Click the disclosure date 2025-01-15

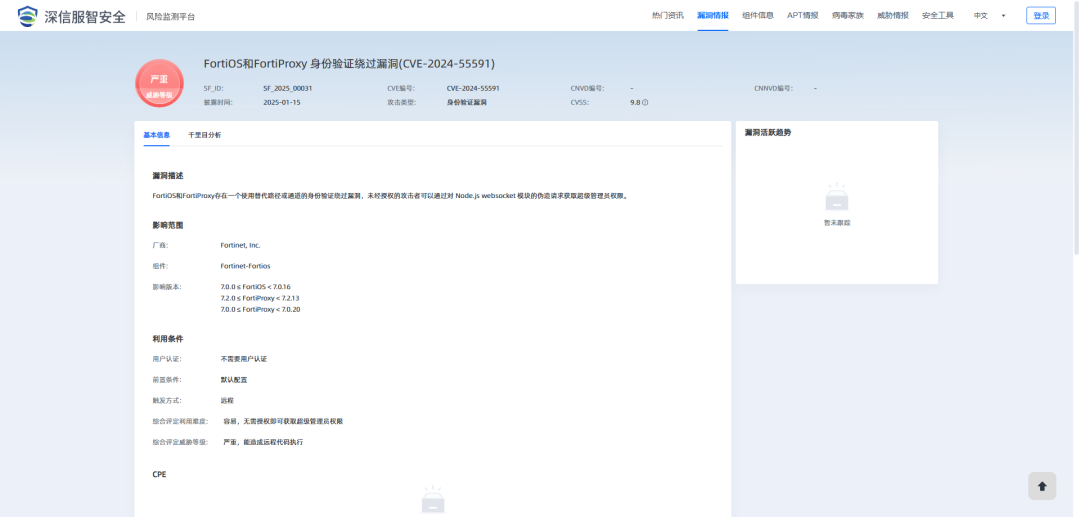click(x=282, y=103)
